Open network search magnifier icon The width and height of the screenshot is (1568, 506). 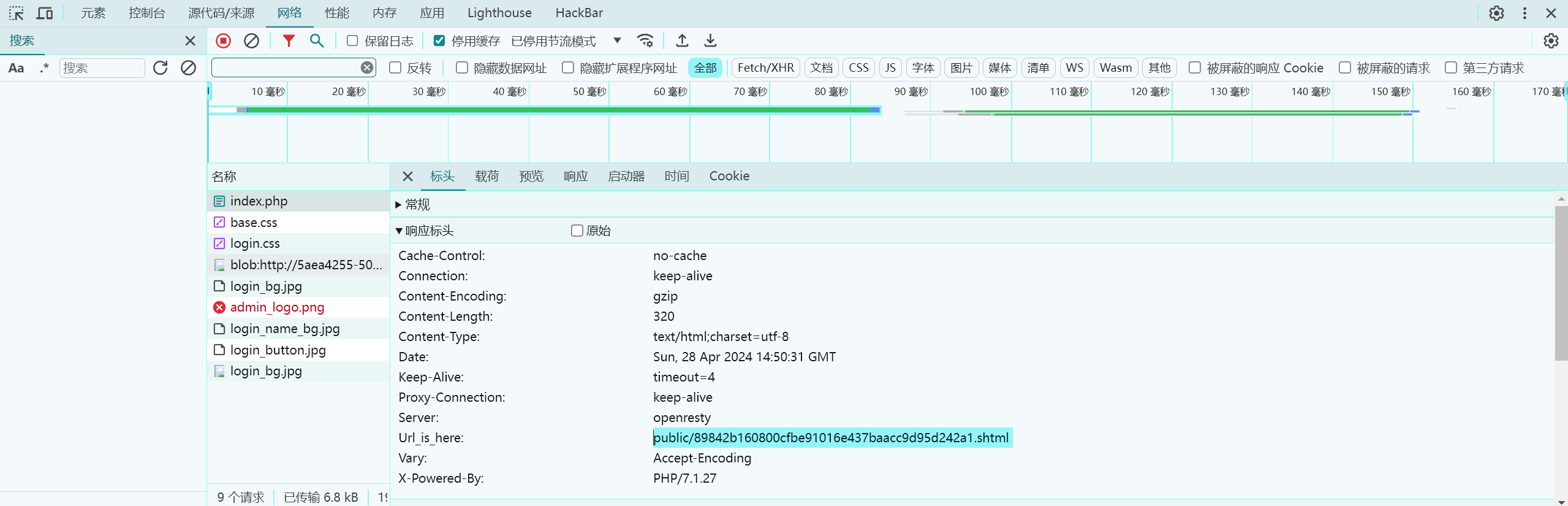click(317, 40)
